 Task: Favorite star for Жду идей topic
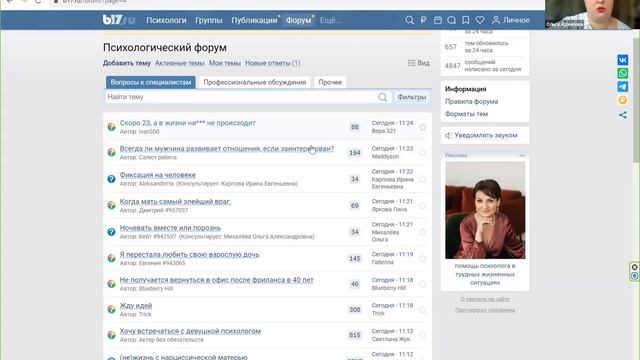[422, 310]
